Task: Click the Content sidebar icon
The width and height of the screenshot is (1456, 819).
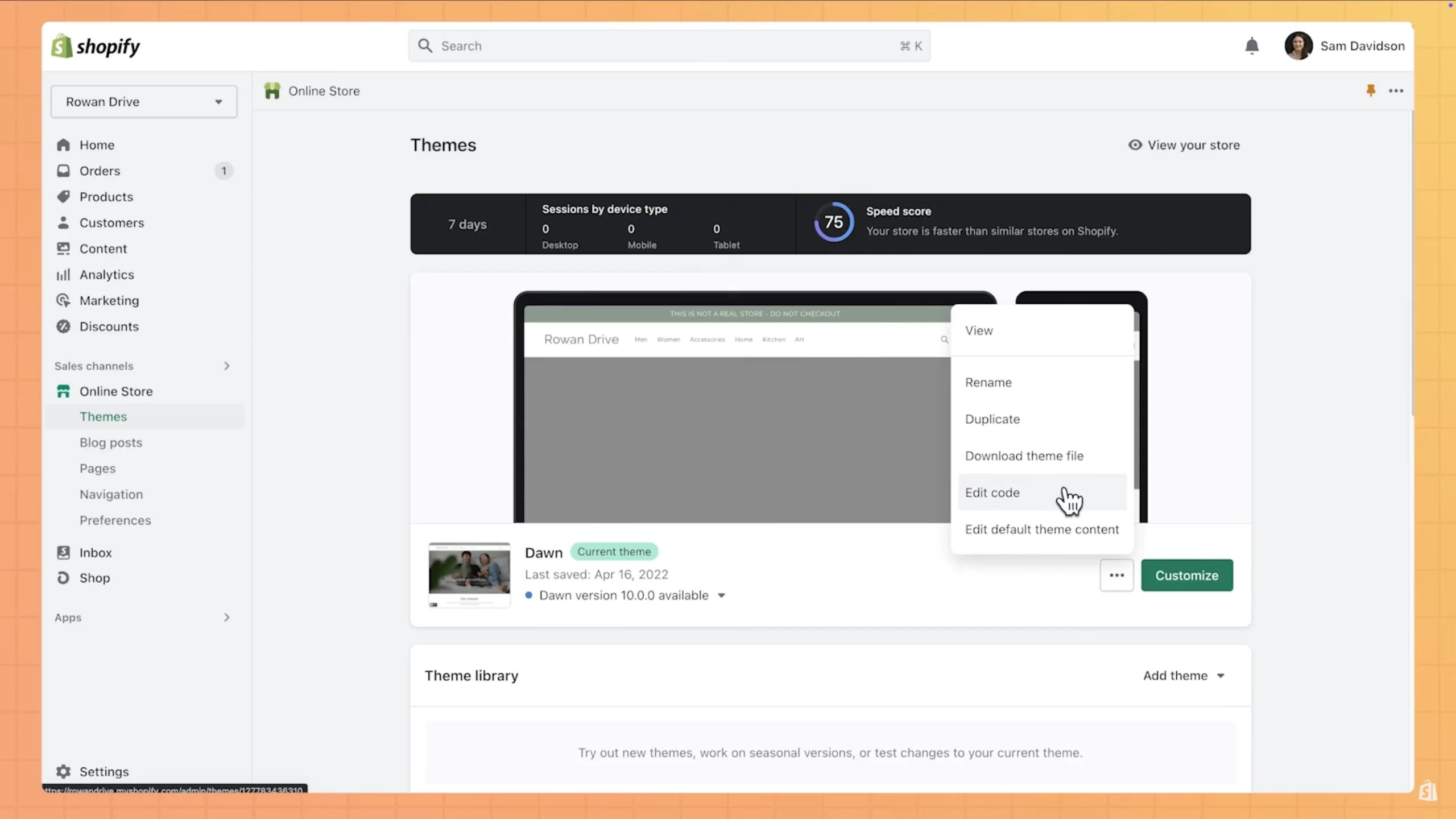Action: pos(63,249)
